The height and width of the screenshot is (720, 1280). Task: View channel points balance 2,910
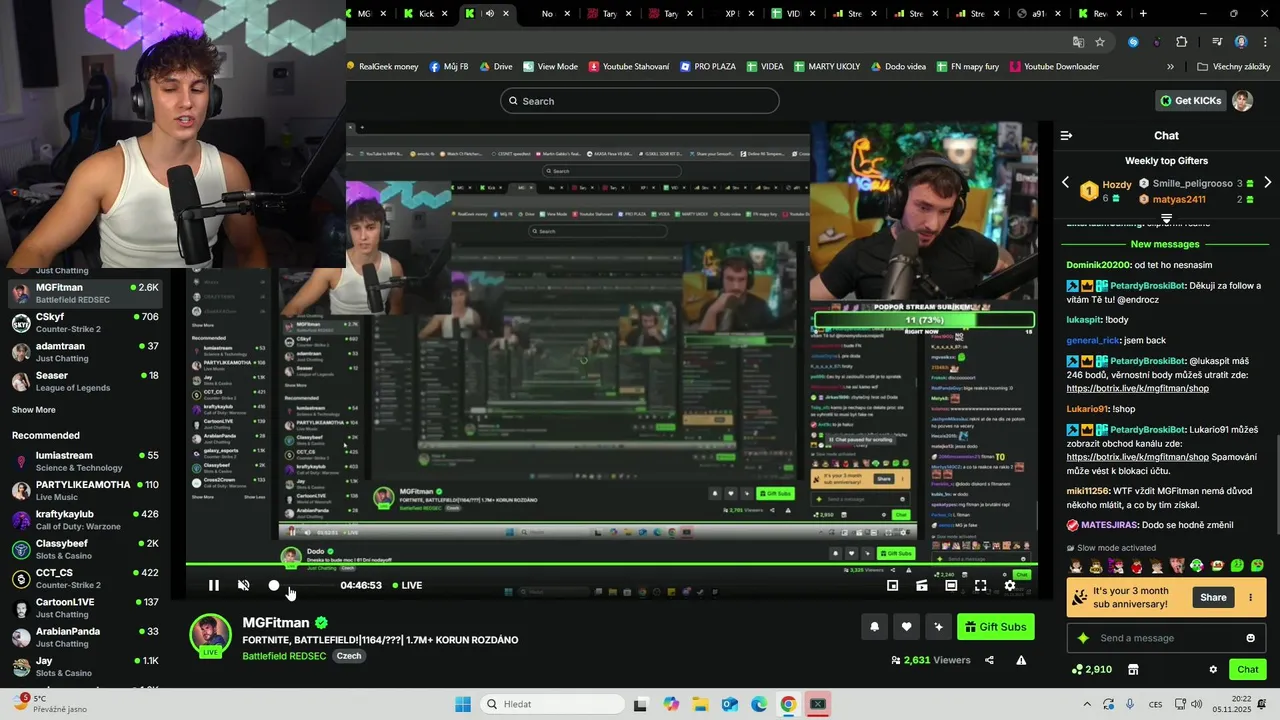tap(1092, 669)
